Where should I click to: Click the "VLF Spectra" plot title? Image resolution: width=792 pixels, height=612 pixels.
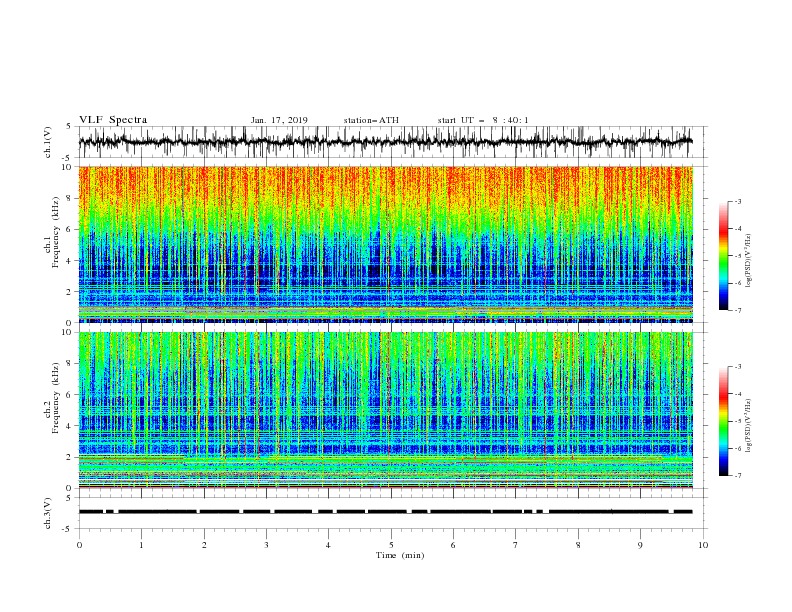(113, 120)
